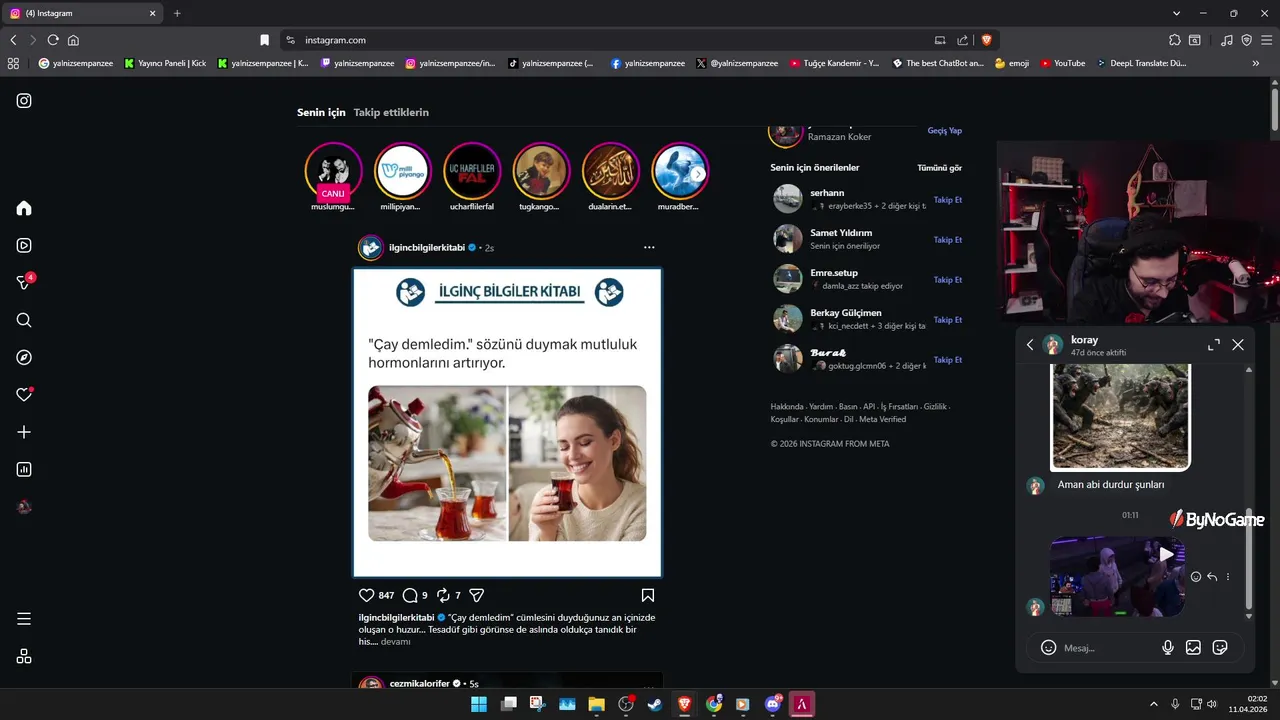The width and height of the screenshot is (1280, 720).
Task: Follow Berkay Gülçimen with Takip Et
Action: pos(948,320)
